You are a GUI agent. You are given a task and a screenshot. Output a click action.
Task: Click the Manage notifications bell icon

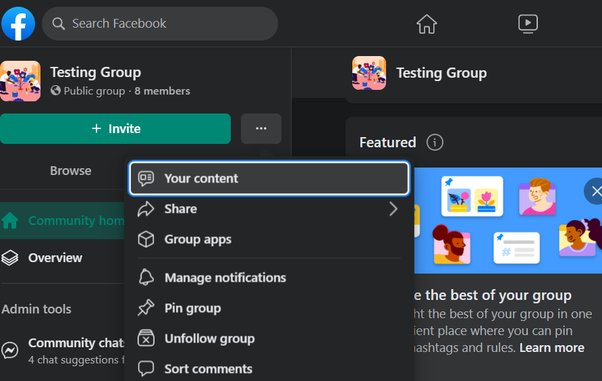(146, 277)
